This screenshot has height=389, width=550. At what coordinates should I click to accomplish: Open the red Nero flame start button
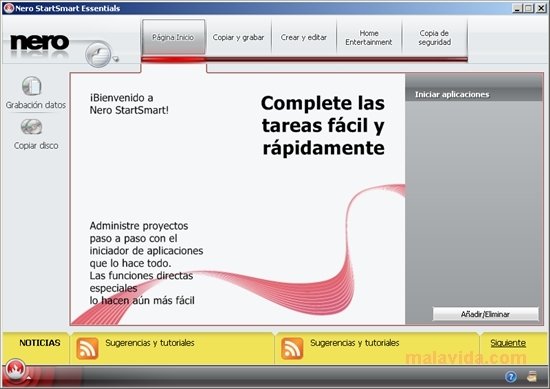[x=15, y=369]
